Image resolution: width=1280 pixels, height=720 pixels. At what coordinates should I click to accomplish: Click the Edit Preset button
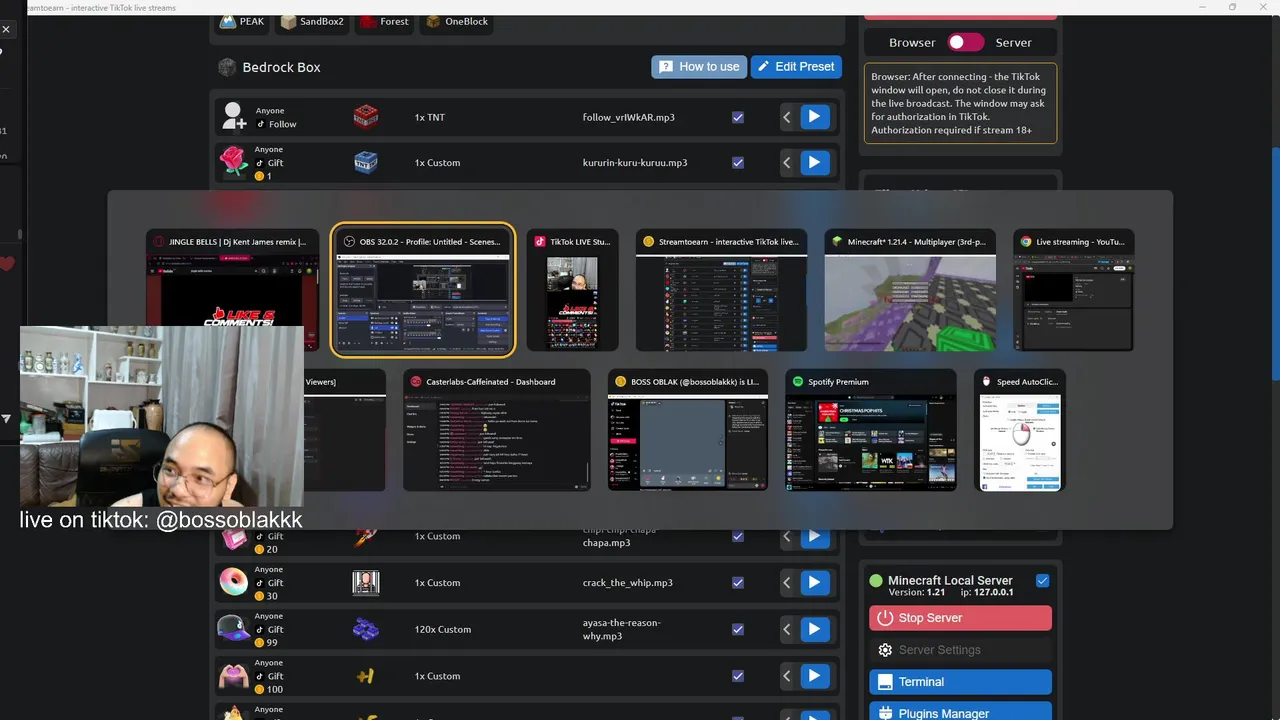pos(796,66)
